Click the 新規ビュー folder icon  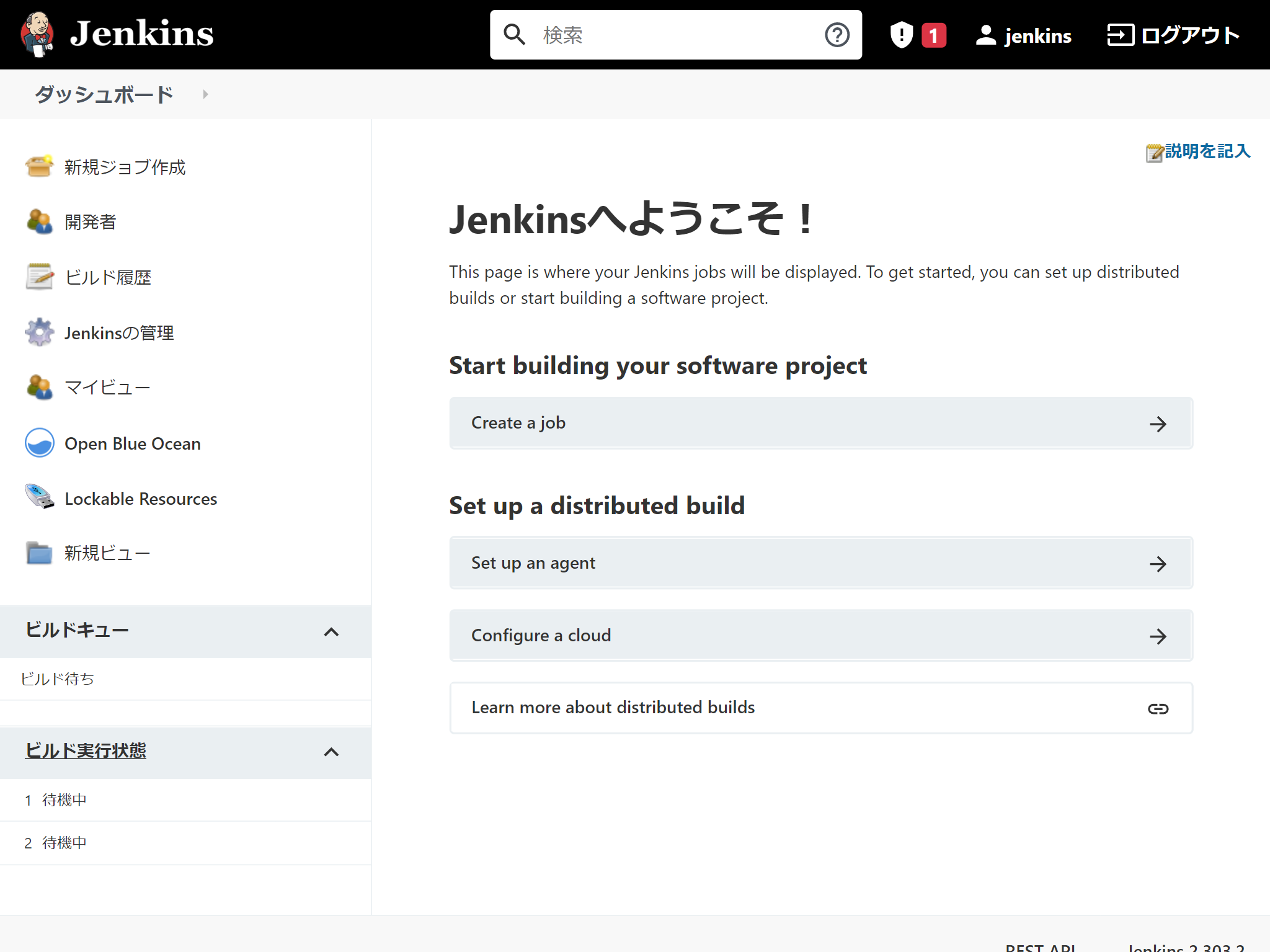39,553
